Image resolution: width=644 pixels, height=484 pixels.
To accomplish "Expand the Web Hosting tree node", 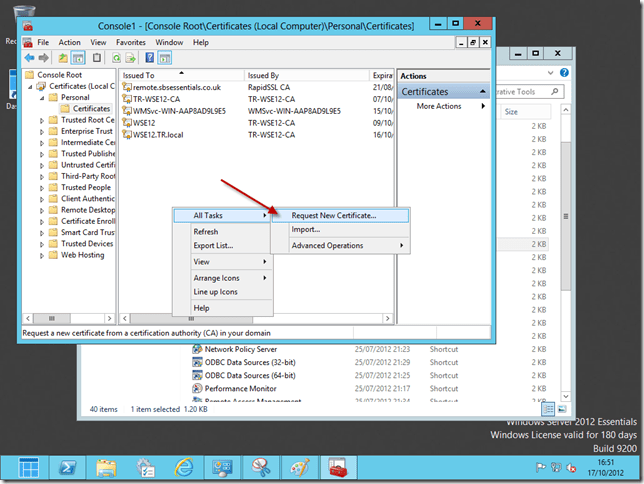I will pyautogui.click(x=42, y=255).
